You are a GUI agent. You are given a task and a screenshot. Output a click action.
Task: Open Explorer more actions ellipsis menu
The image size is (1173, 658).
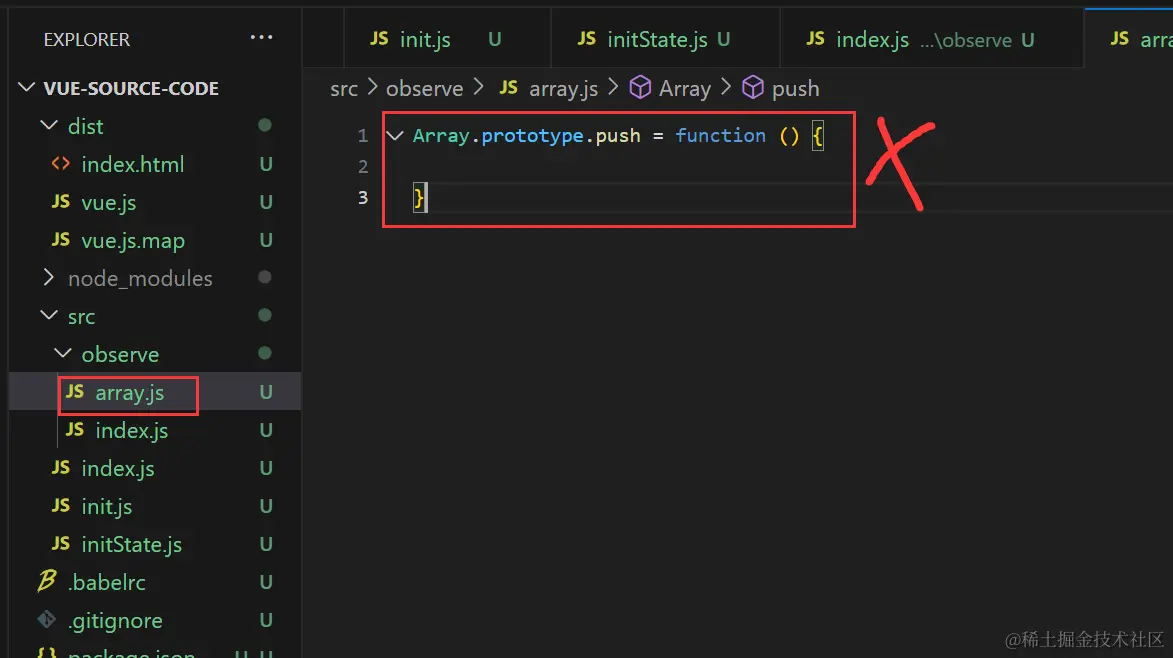(x=261, y=38)
